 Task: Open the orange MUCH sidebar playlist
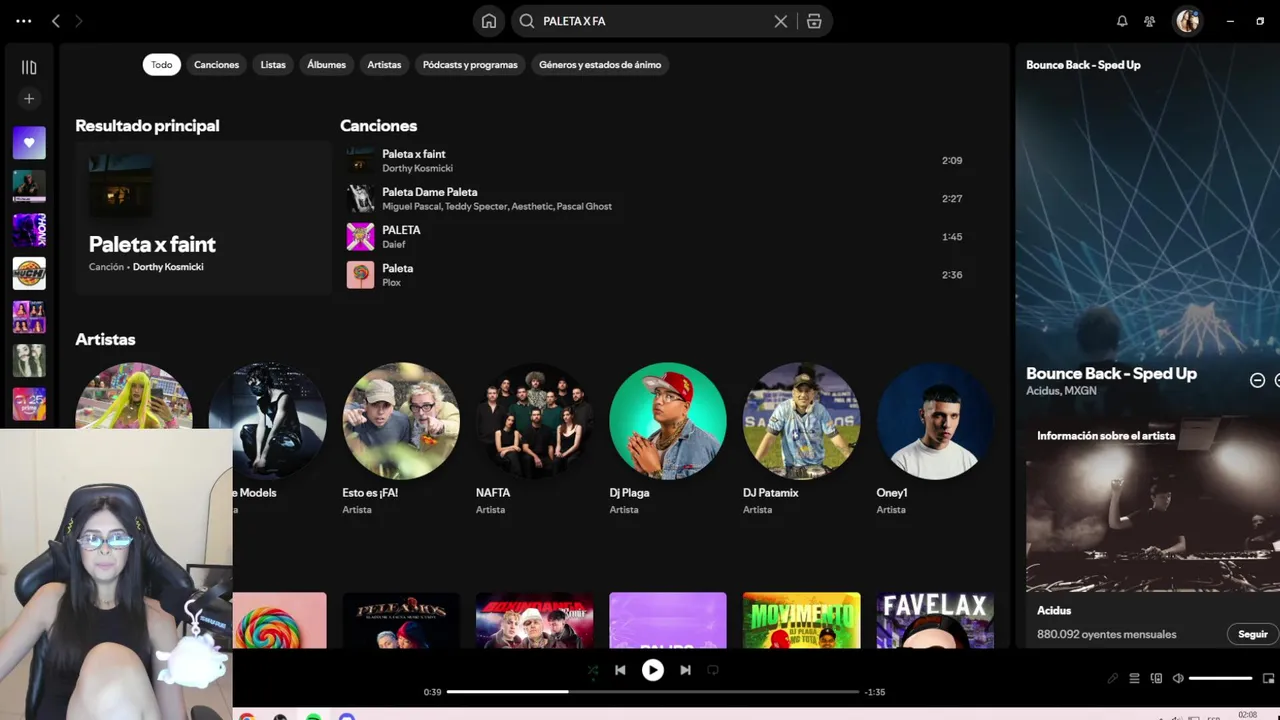[x=29, y=273]
